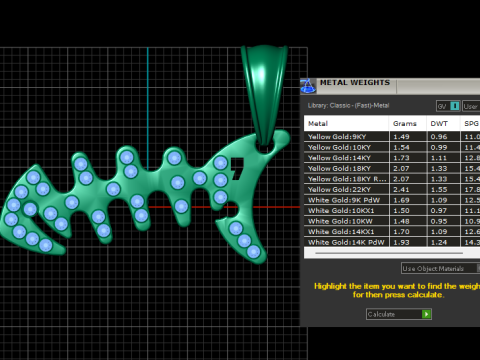Click the Metal Weights panel title

(355, 82)
